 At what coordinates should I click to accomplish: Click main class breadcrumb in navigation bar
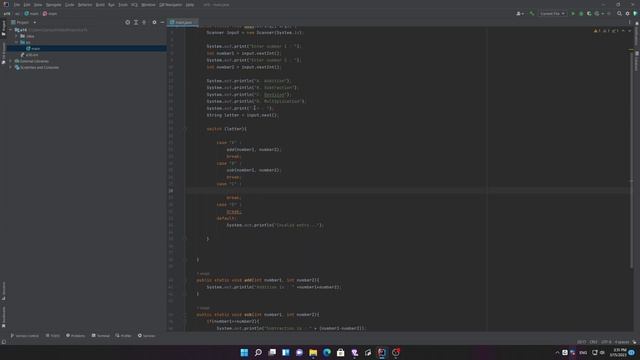[x=31, y=14]
